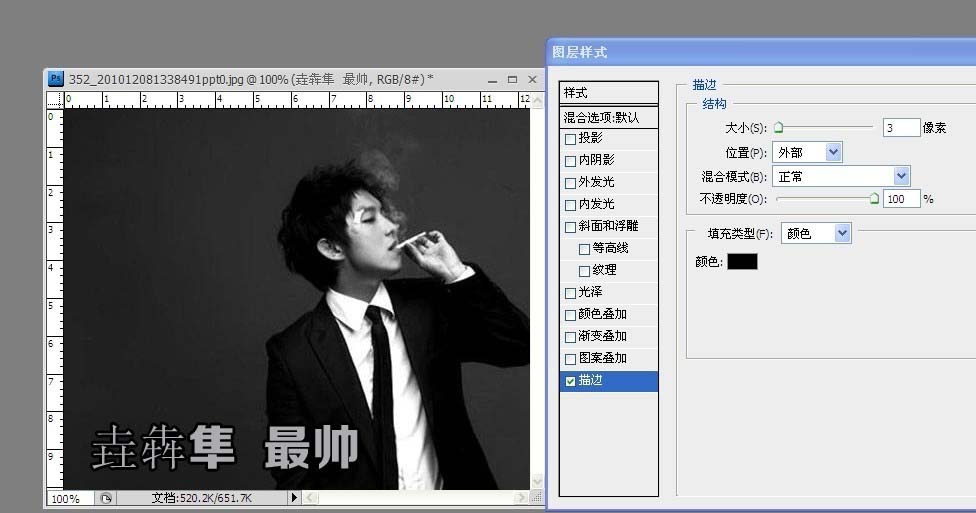Click the horizontal scrollbar left arrow of document
Viewport: 976px width, 513px height.
coord(311,497)
